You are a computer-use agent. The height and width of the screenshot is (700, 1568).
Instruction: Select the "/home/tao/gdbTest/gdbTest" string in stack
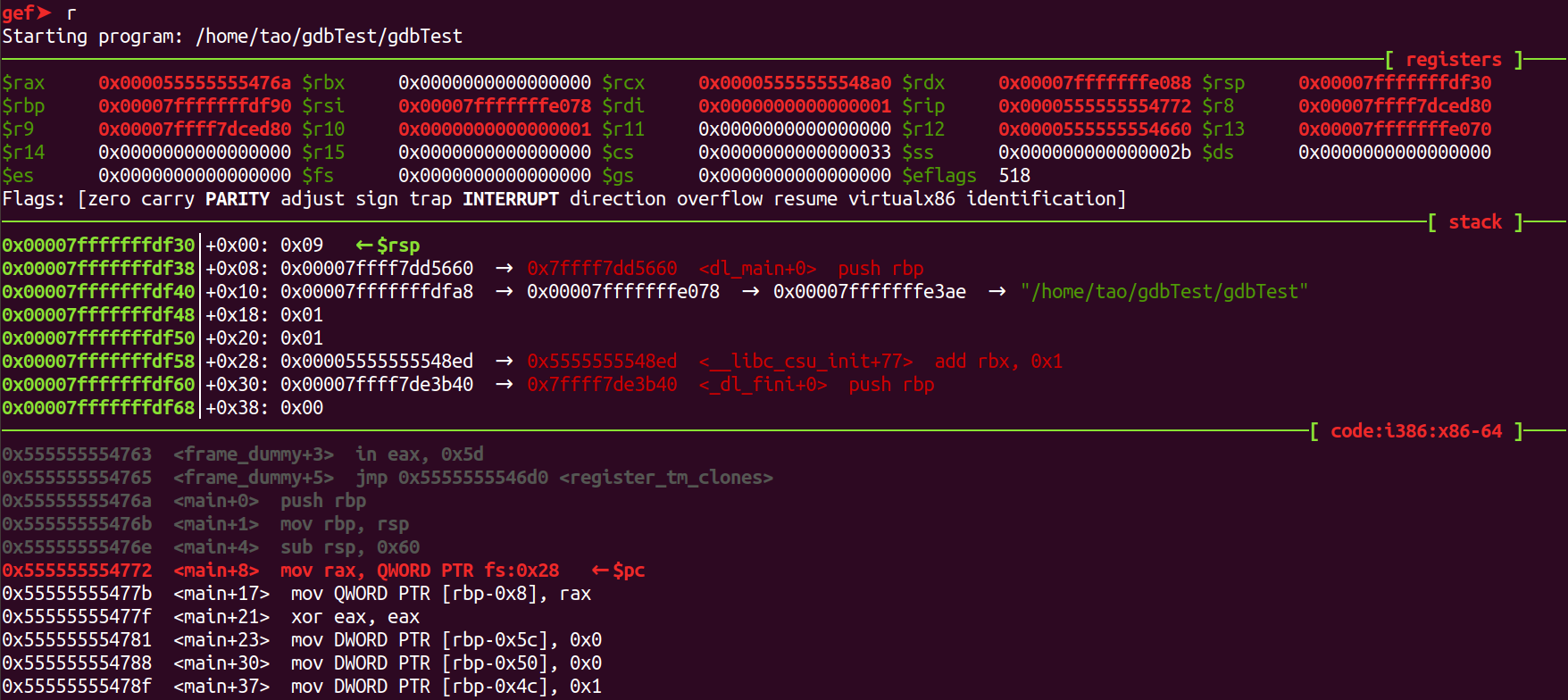1164,291
